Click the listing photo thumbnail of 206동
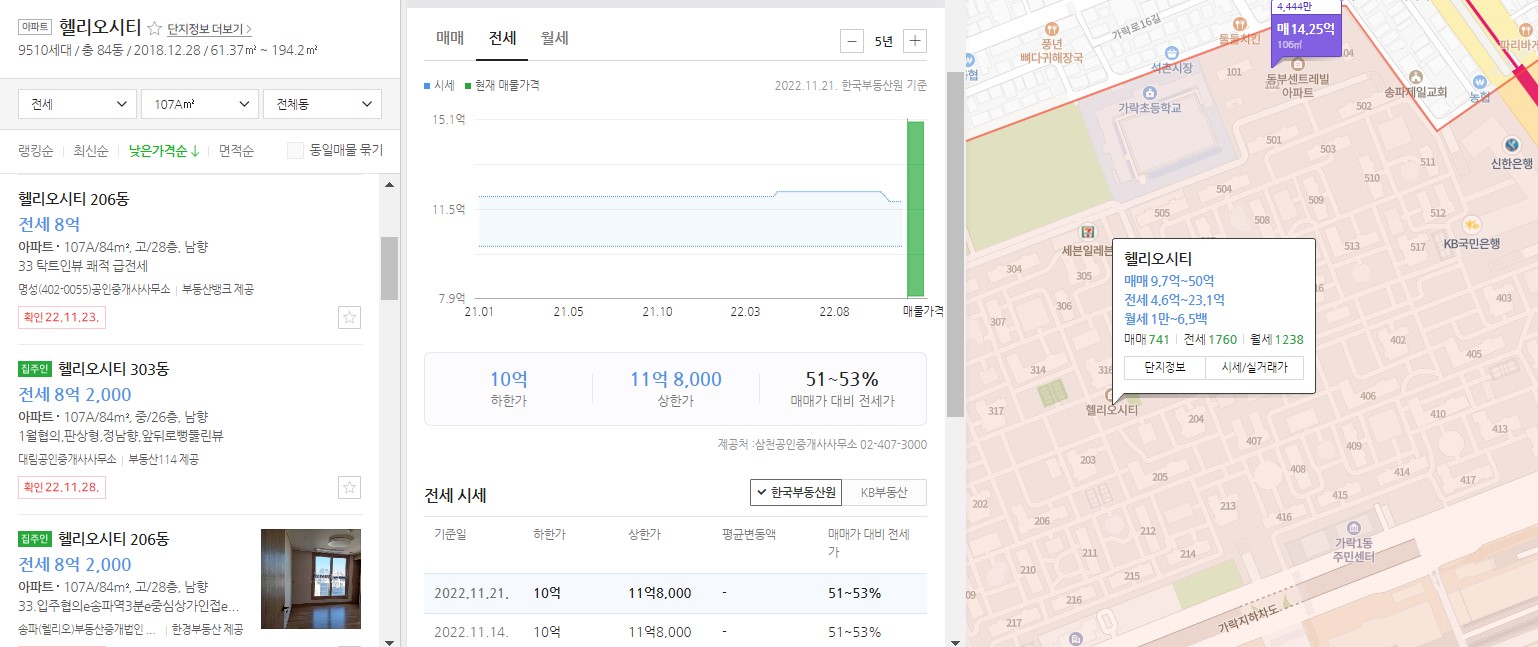 pyautogui.click(x=311, y=579)
